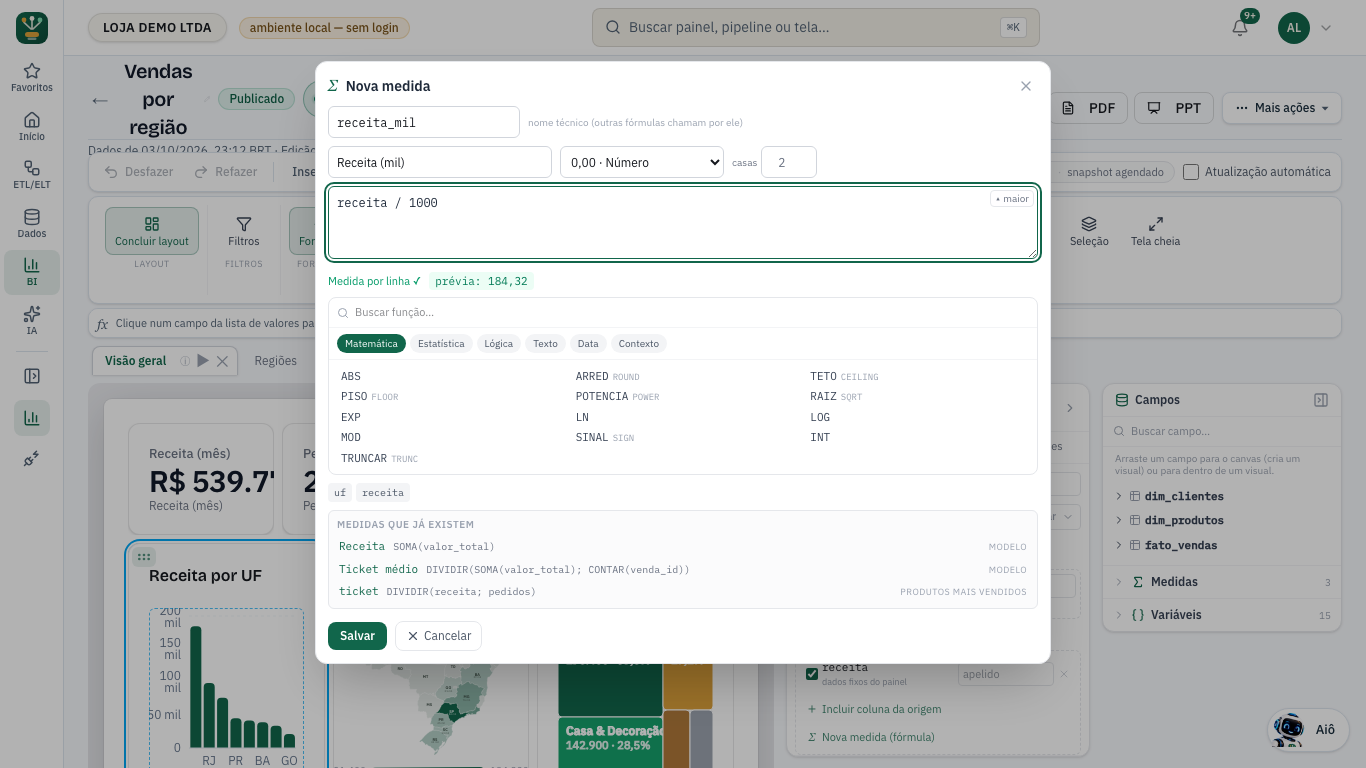The width and height of the screenshot is (1366, 768).
Task: Toggle Atualização automática checkbox
Action: (x=1191, y=172)
